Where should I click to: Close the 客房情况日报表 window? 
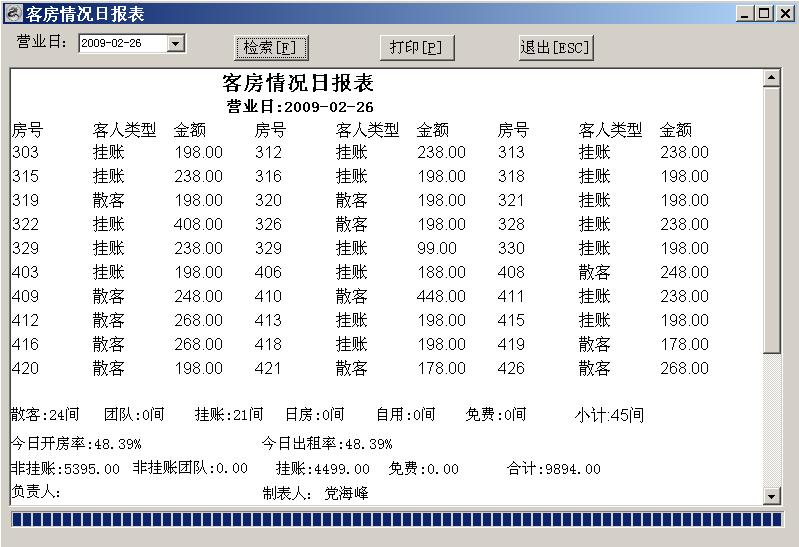[x=783, y=14]
